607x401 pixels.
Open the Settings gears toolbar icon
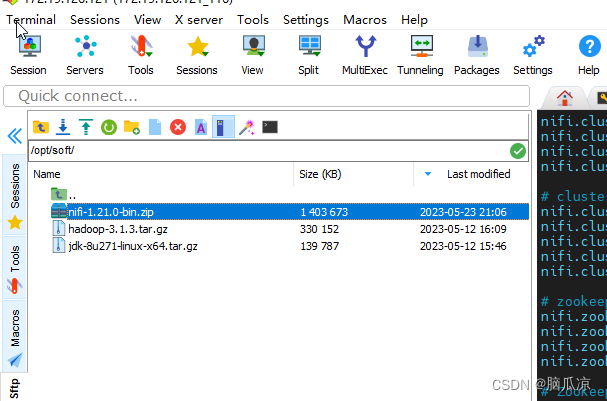point(533,55)
